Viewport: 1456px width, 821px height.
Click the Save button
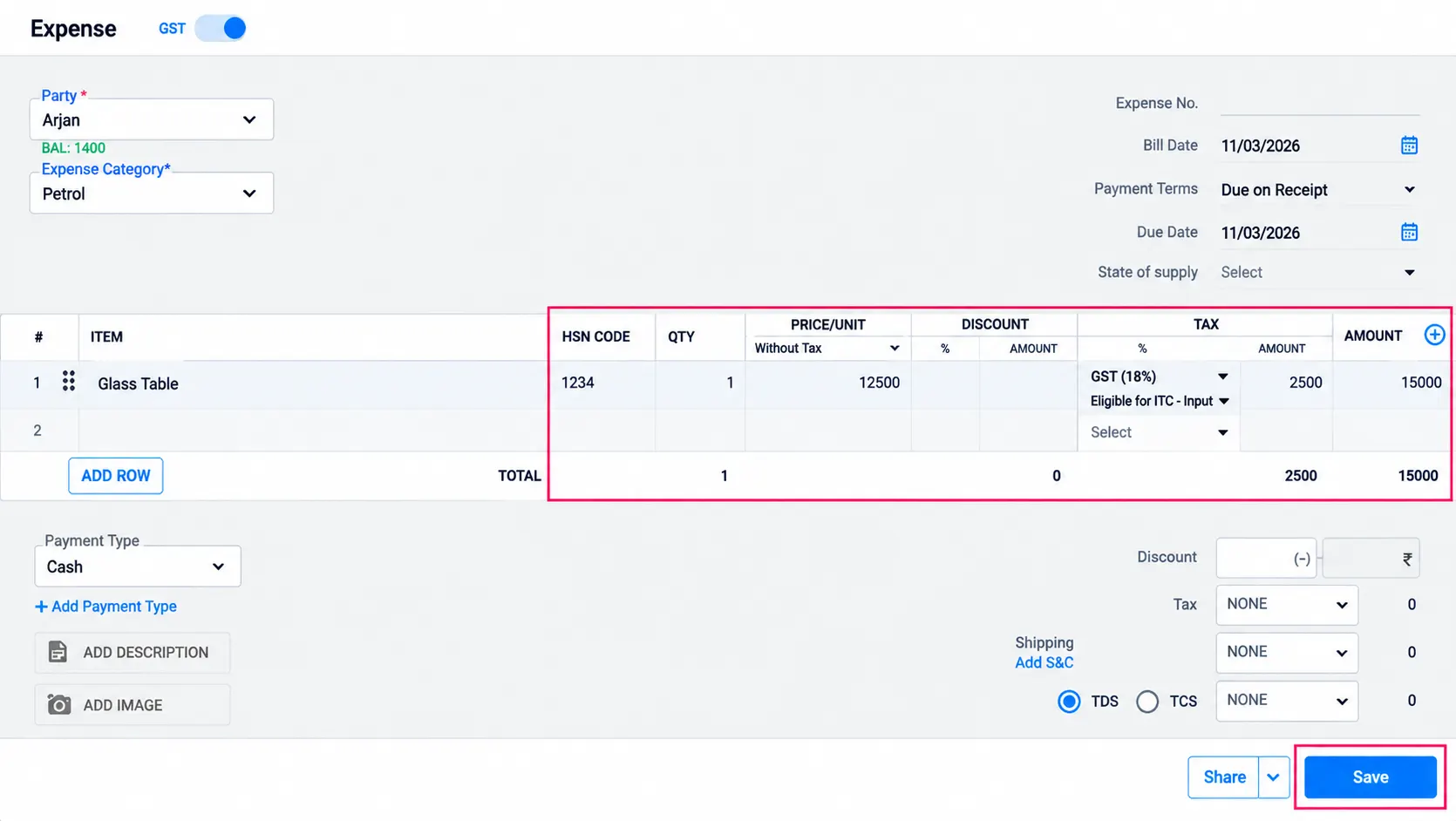[1370, 777]
